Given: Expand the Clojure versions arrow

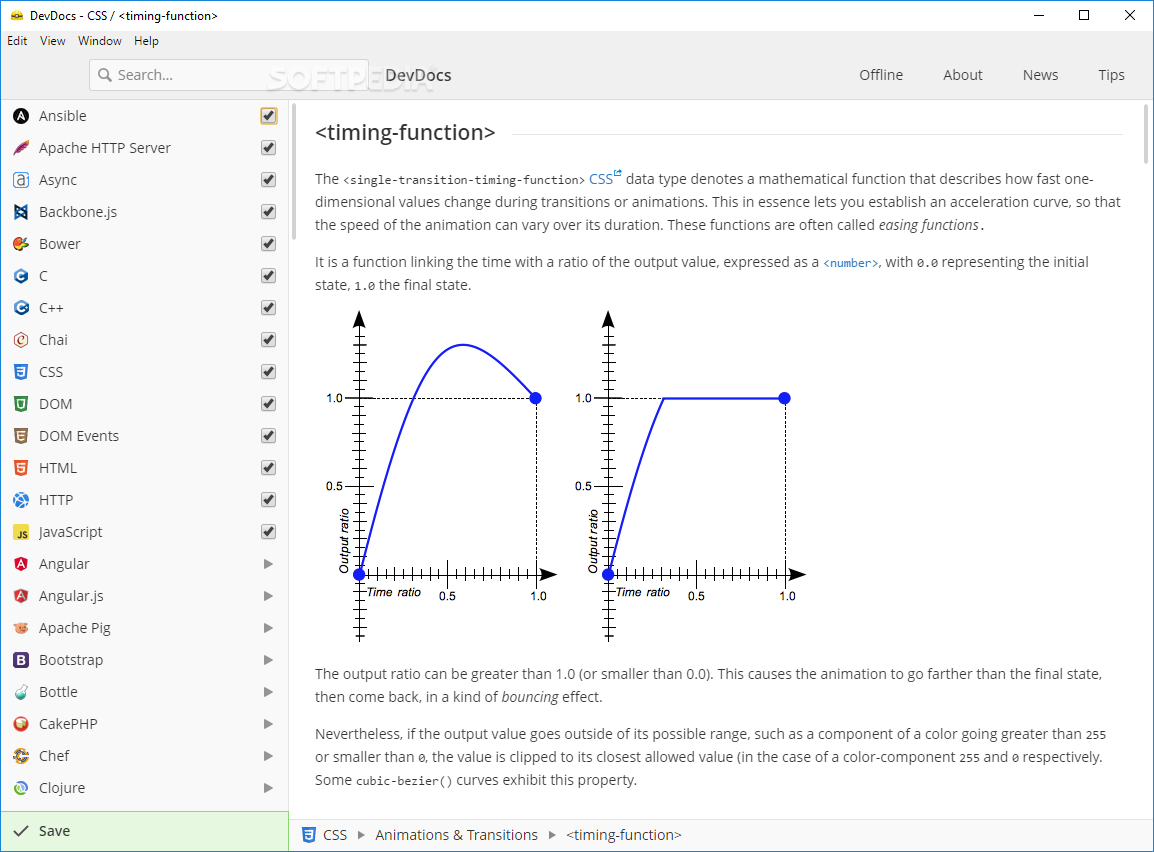Looking at the screenshot, I should point(269,788).
